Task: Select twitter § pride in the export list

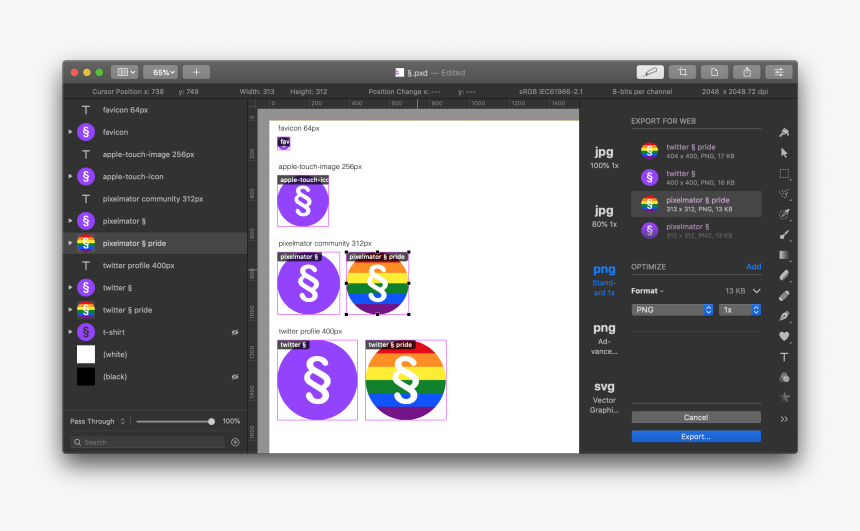Action: (696, 151)
